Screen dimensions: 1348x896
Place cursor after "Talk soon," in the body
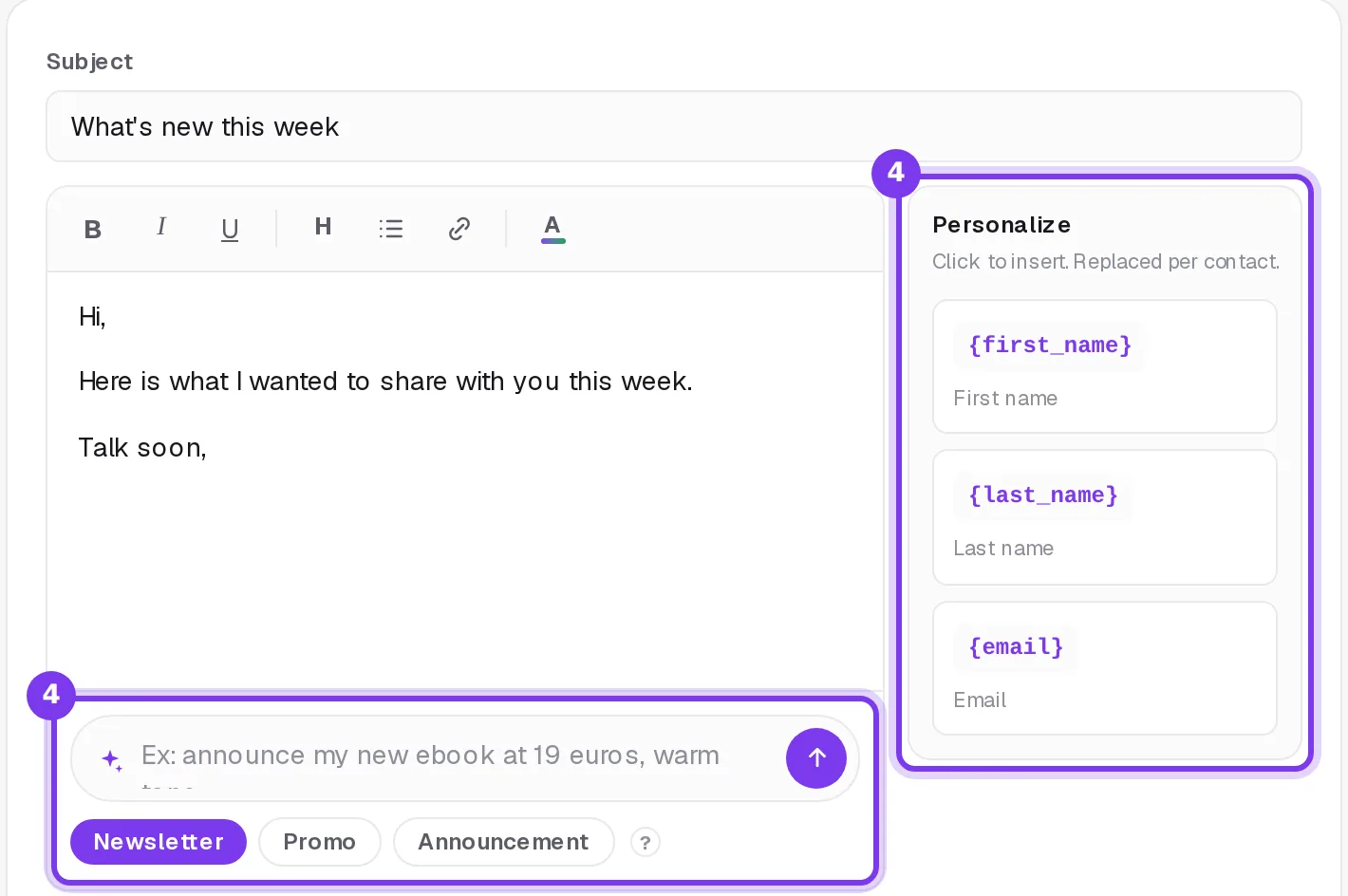[208, 448]
